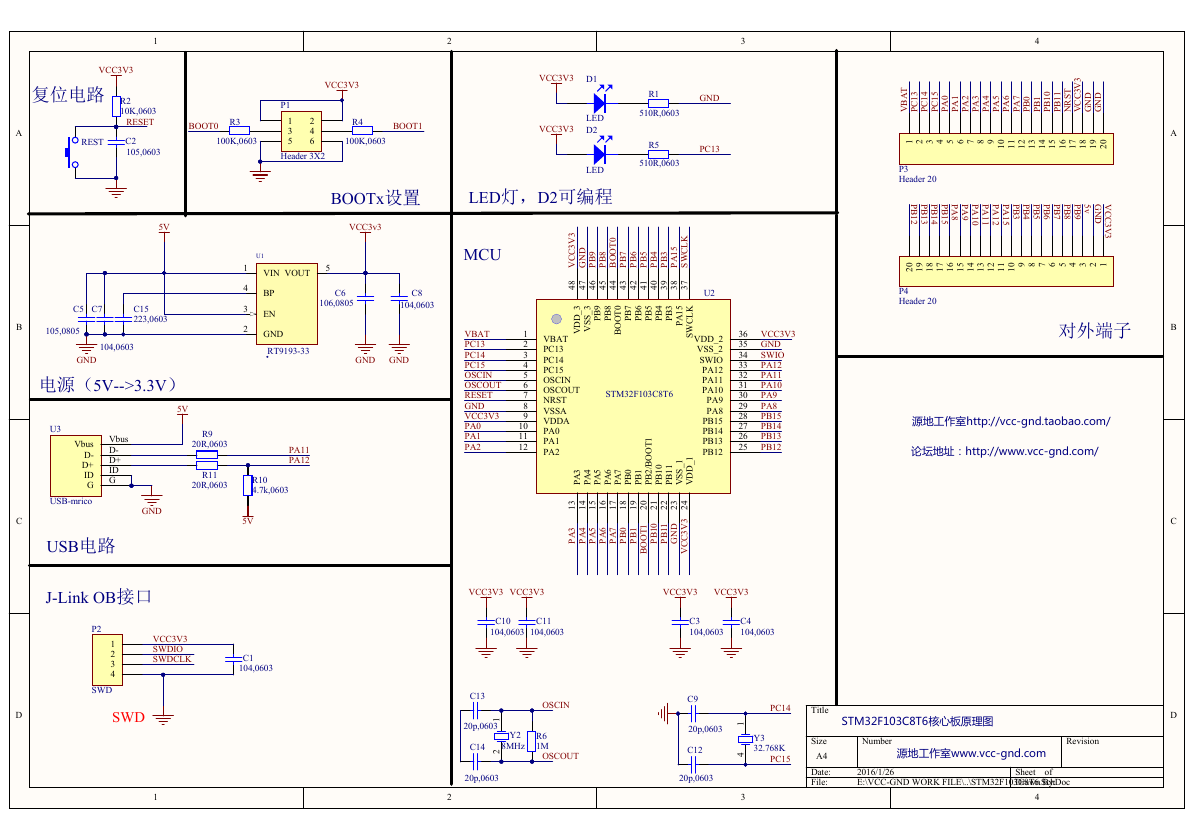Click capacitor C2 in the reset circuit
Viewport: 1195px width, 840px height.
117,142
